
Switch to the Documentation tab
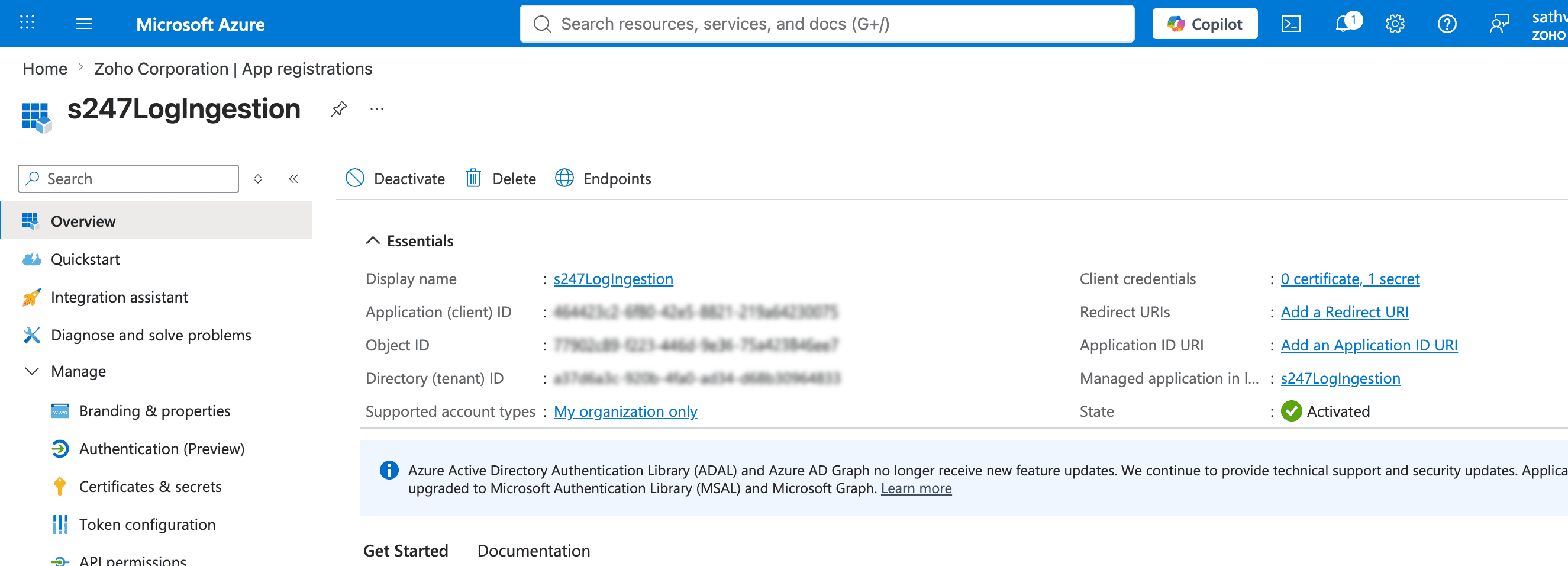(533, 551)
